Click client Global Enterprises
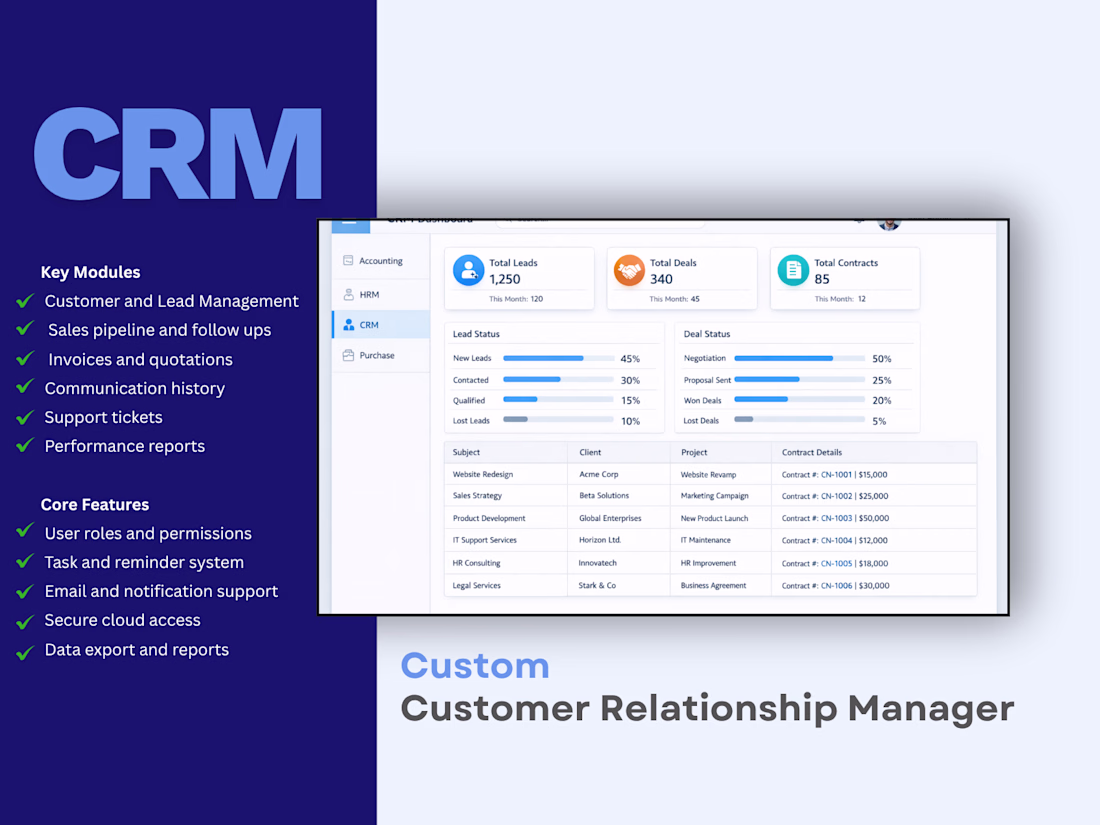 tap(610, 518)
